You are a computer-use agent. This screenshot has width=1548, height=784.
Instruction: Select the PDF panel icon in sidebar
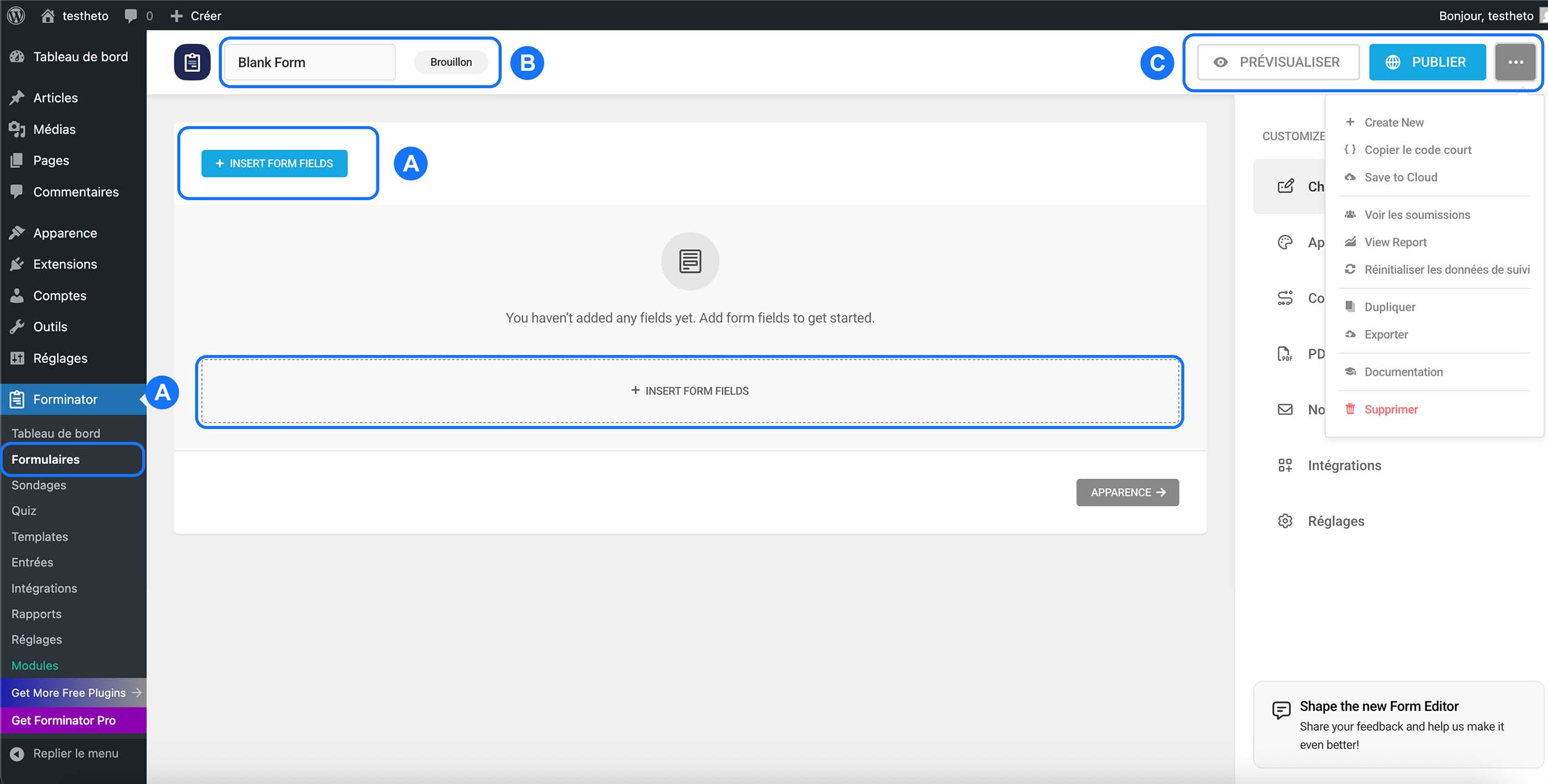click(x=1285, y=353)
